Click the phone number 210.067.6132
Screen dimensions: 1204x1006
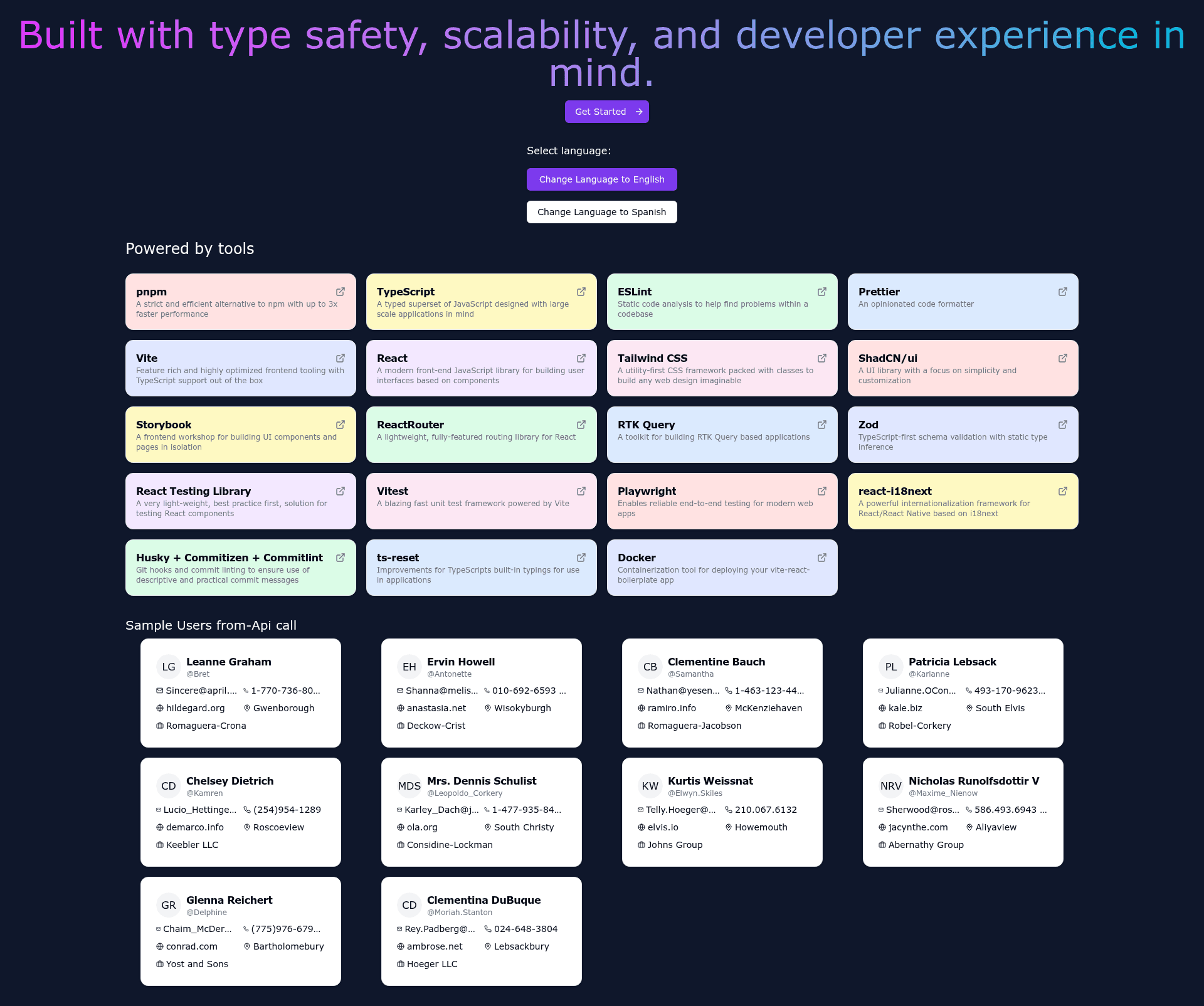point(766,810)
